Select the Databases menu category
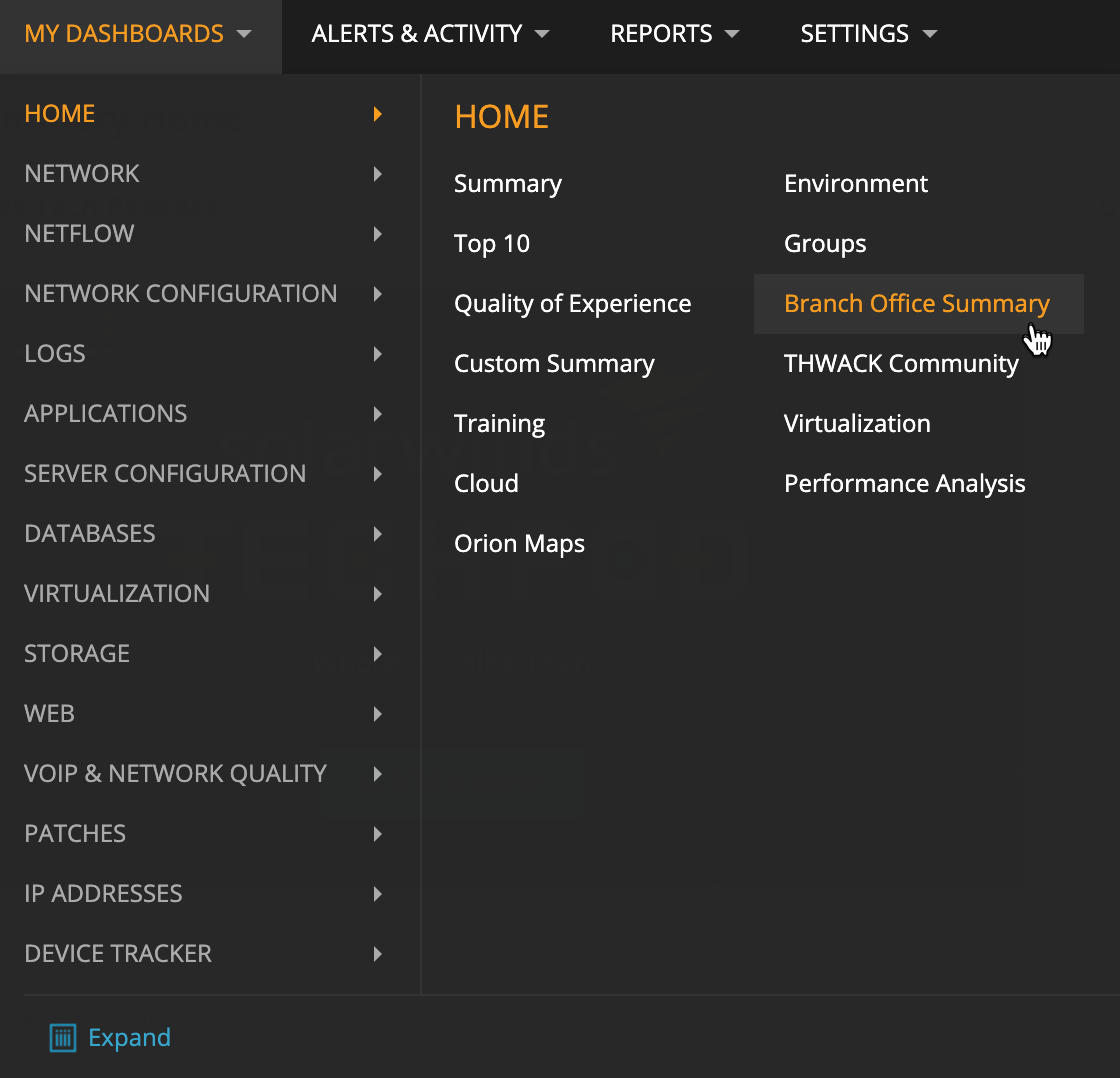 point(90,534)
